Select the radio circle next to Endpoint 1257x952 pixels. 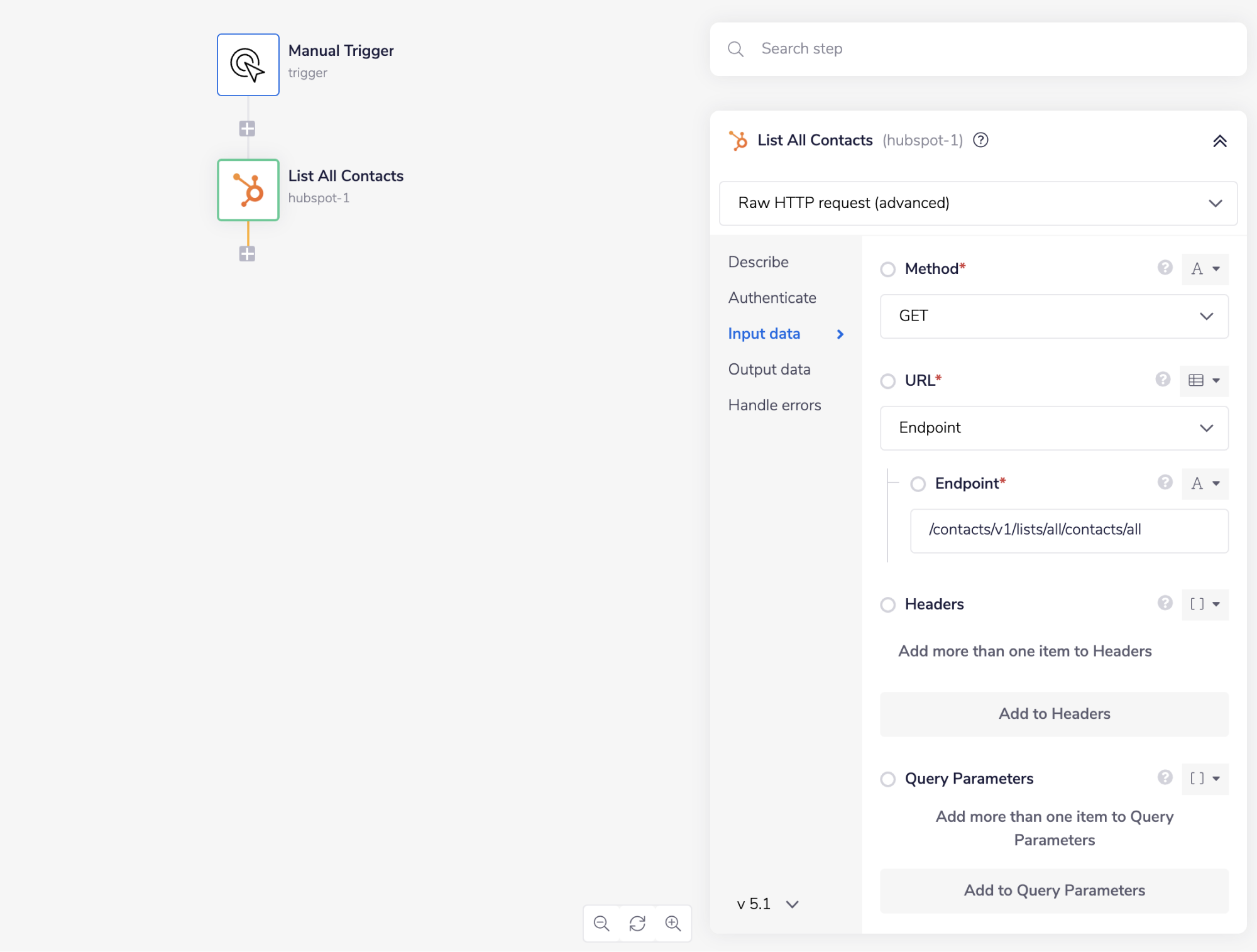coord(918,484)
